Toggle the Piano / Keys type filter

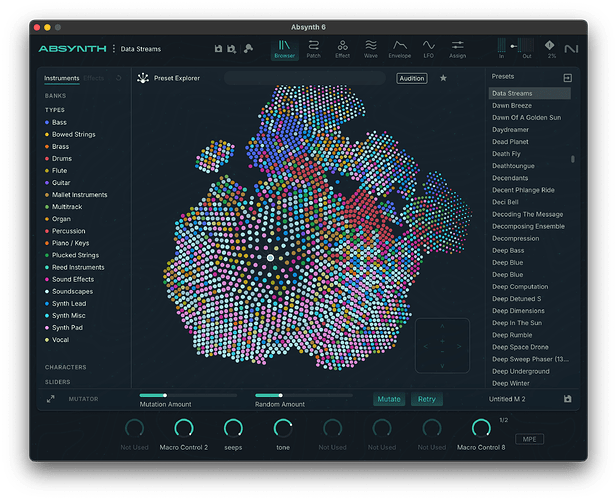click(67, 243)
